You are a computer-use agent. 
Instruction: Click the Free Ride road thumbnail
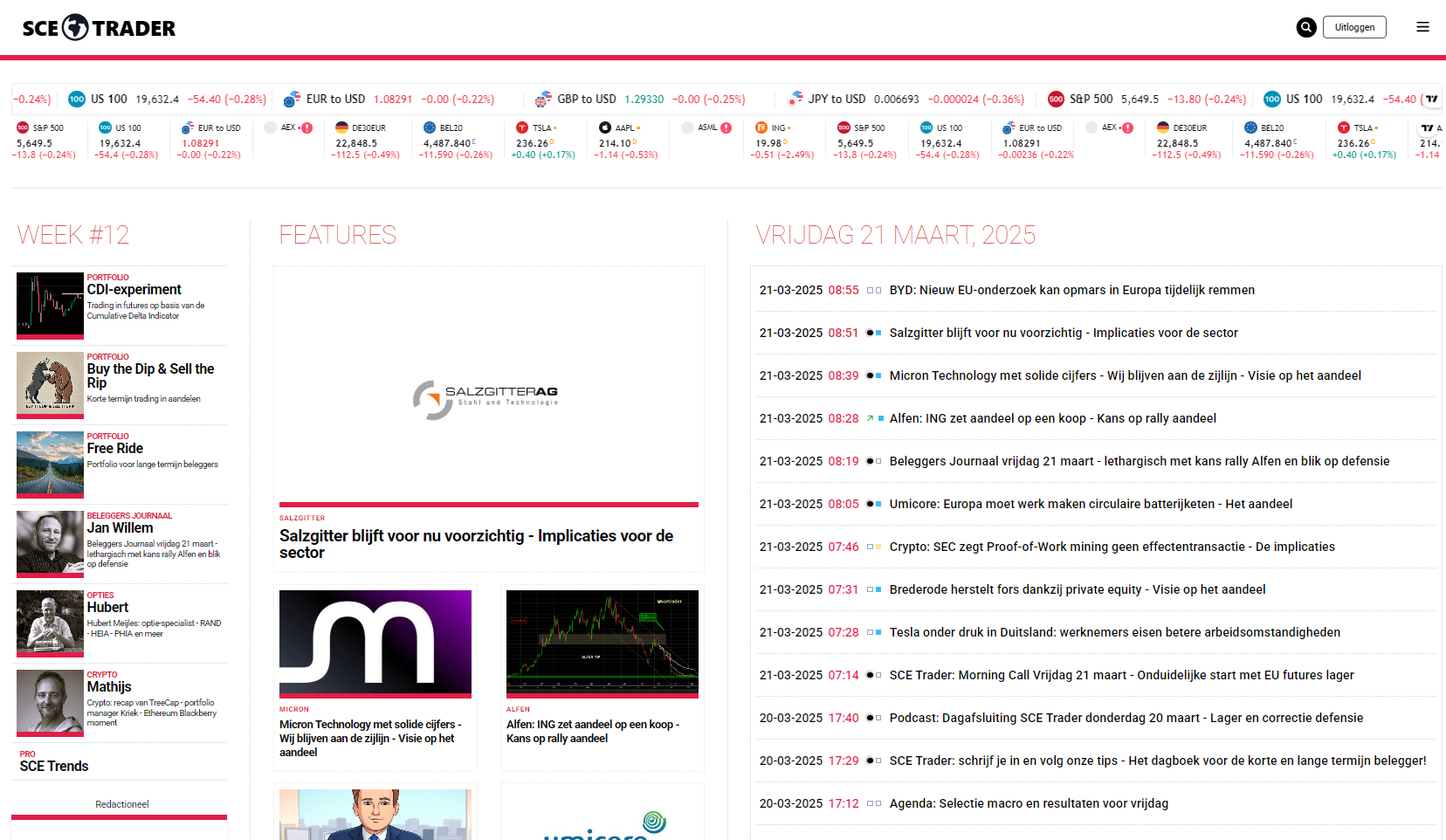click(x=50, y=465)
